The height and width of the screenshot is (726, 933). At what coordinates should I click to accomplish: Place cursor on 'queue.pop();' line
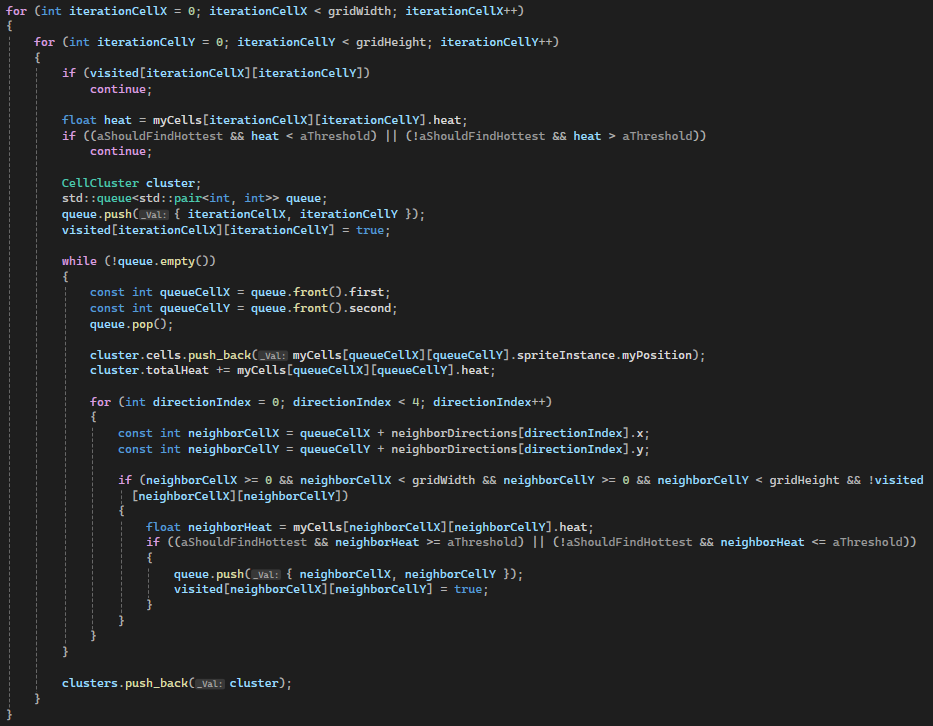click(x=132, y=324)
